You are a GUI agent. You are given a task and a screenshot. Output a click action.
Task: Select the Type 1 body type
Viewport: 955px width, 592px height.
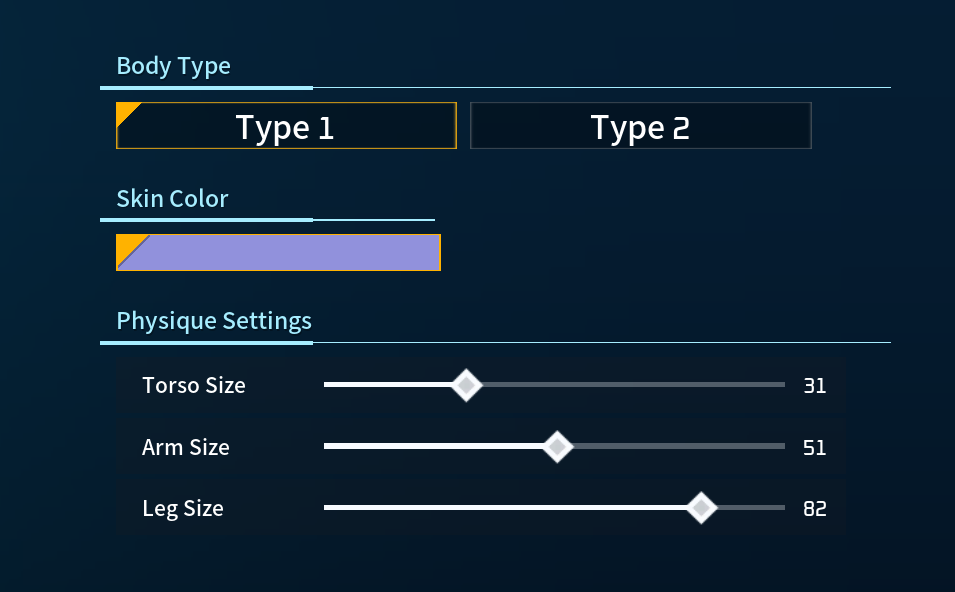pyautogui.click(x=286, y=126)
